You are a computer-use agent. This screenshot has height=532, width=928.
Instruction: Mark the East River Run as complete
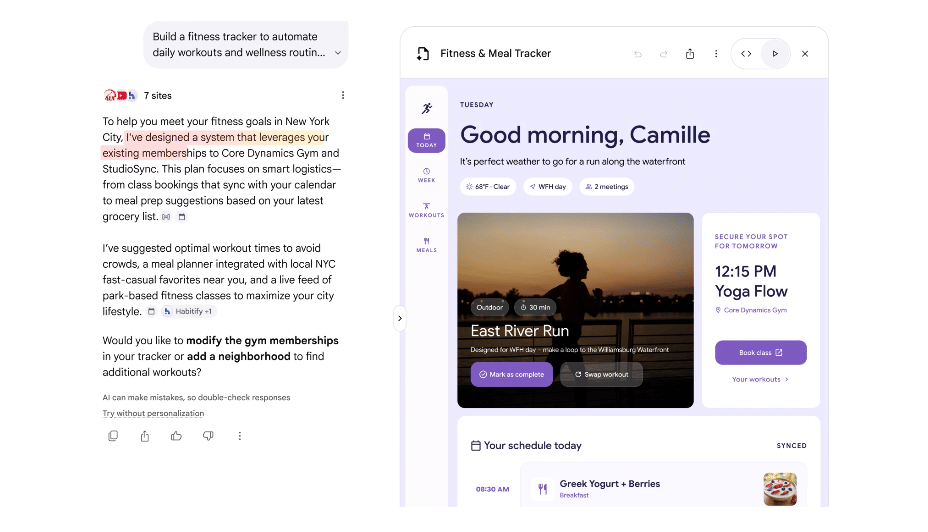pos(511,375)
